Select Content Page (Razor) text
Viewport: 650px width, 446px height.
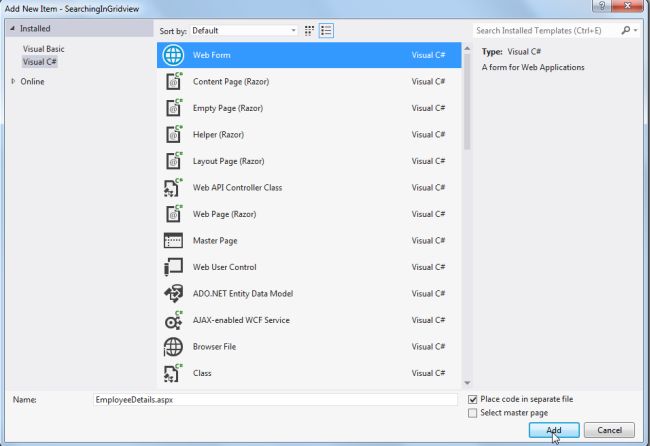231,82
